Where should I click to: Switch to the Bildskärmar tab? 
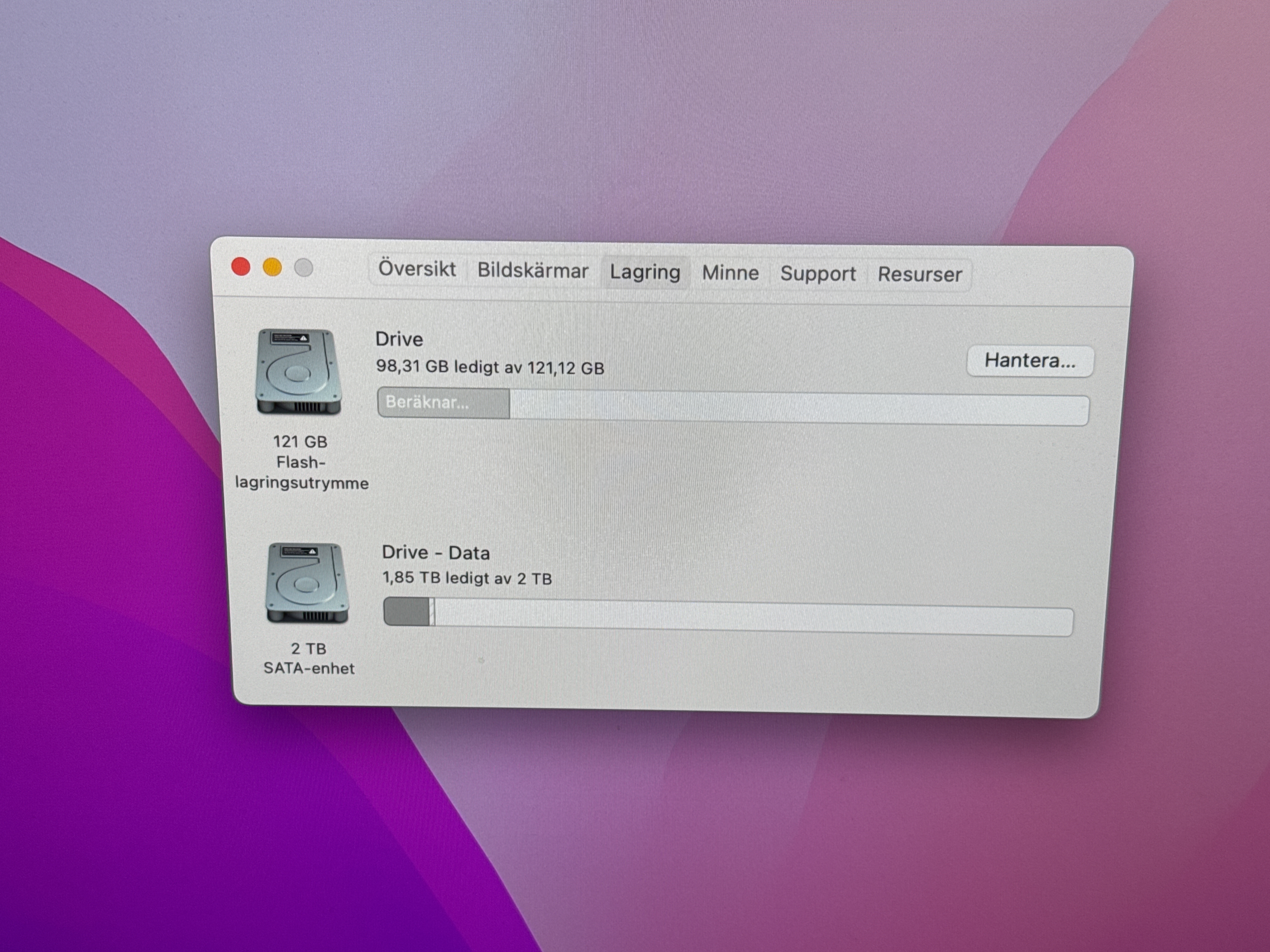(x=533, y=270)
